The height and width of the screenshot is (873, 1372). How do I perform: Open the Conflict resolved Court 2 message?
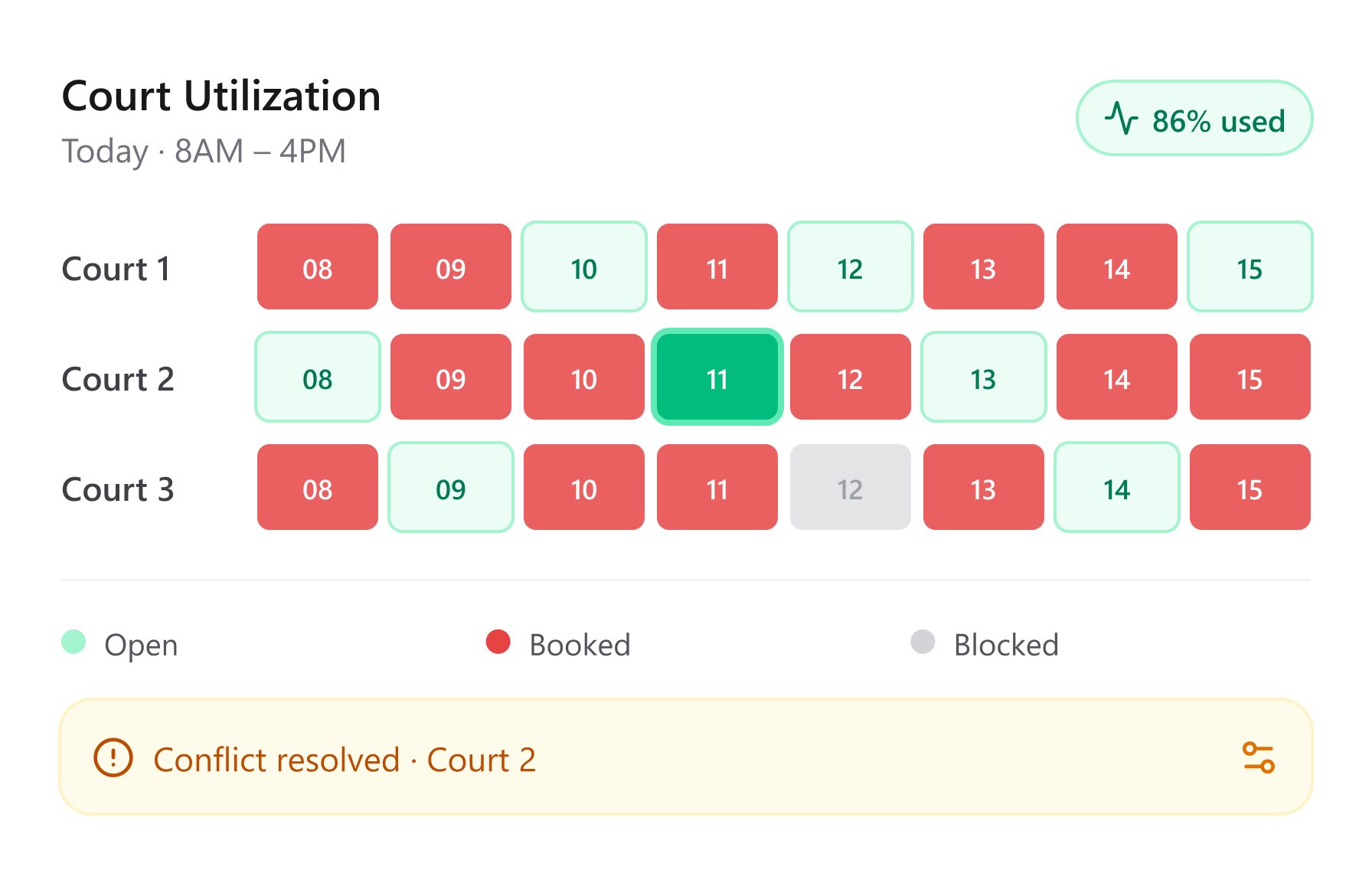coord(345,760)
